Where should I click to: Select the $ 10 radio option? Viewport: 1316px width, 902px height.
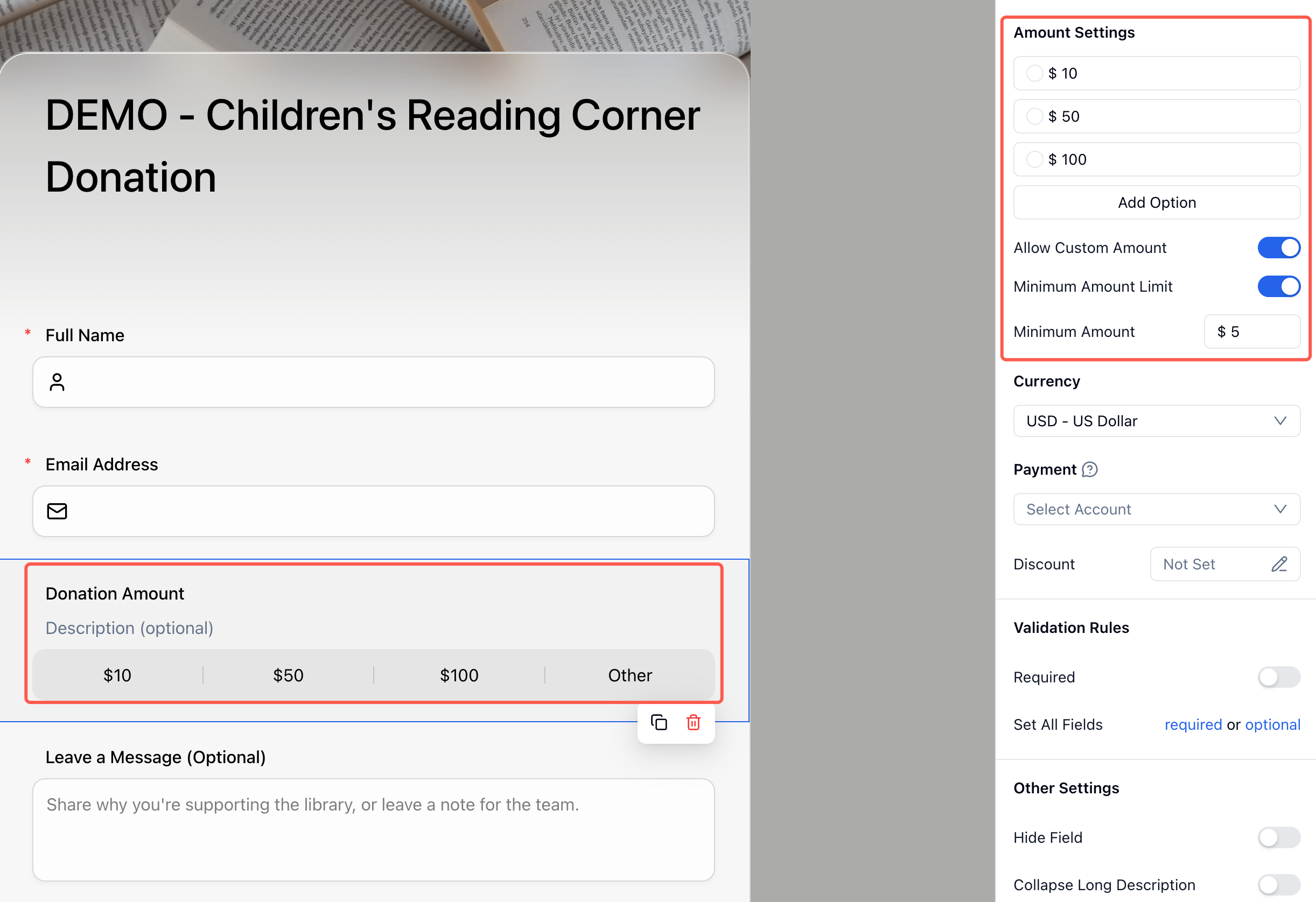click(x=1034, y=73)
